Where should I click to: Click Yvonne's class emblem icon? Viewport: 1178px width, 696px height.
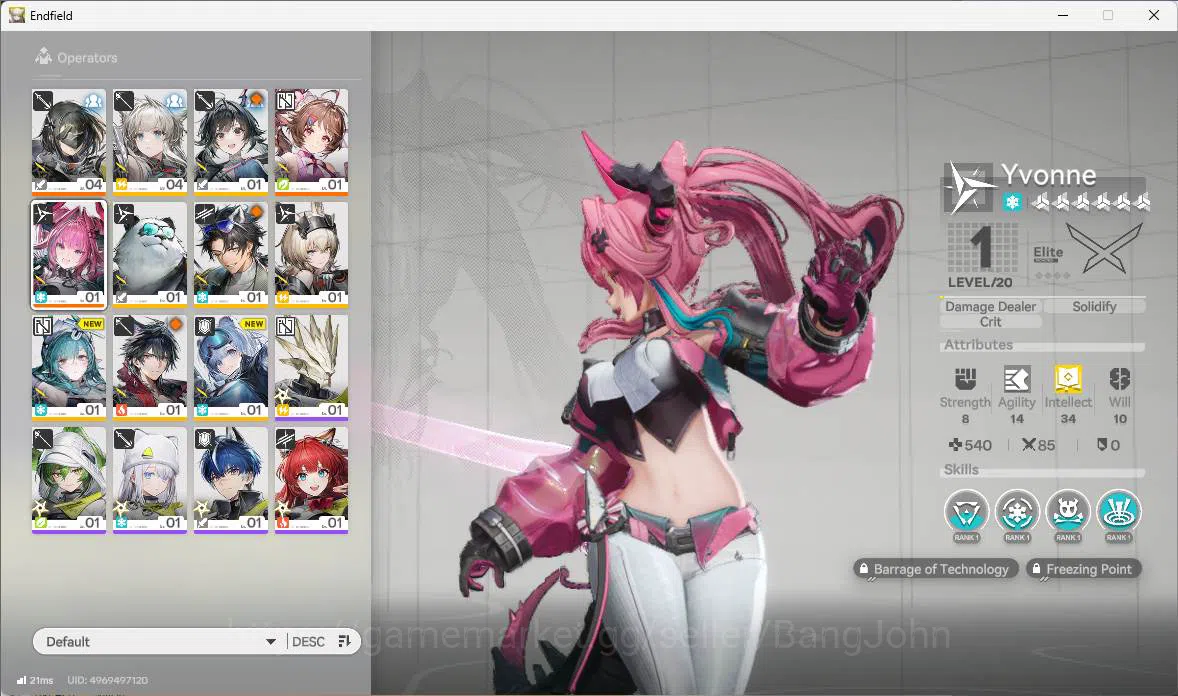[968, 187]
